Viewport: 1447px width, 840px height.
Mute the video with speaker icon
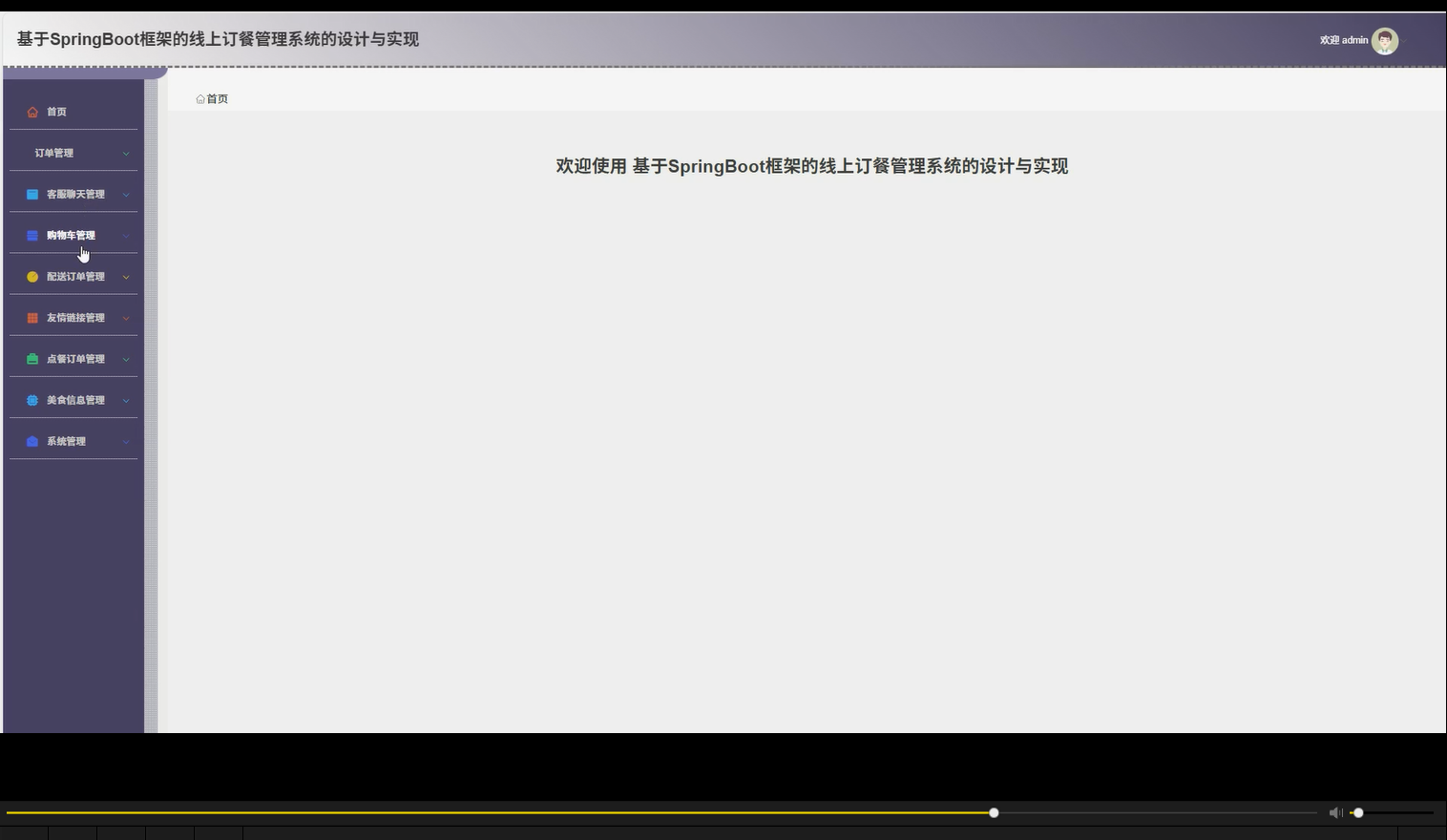1335,812
